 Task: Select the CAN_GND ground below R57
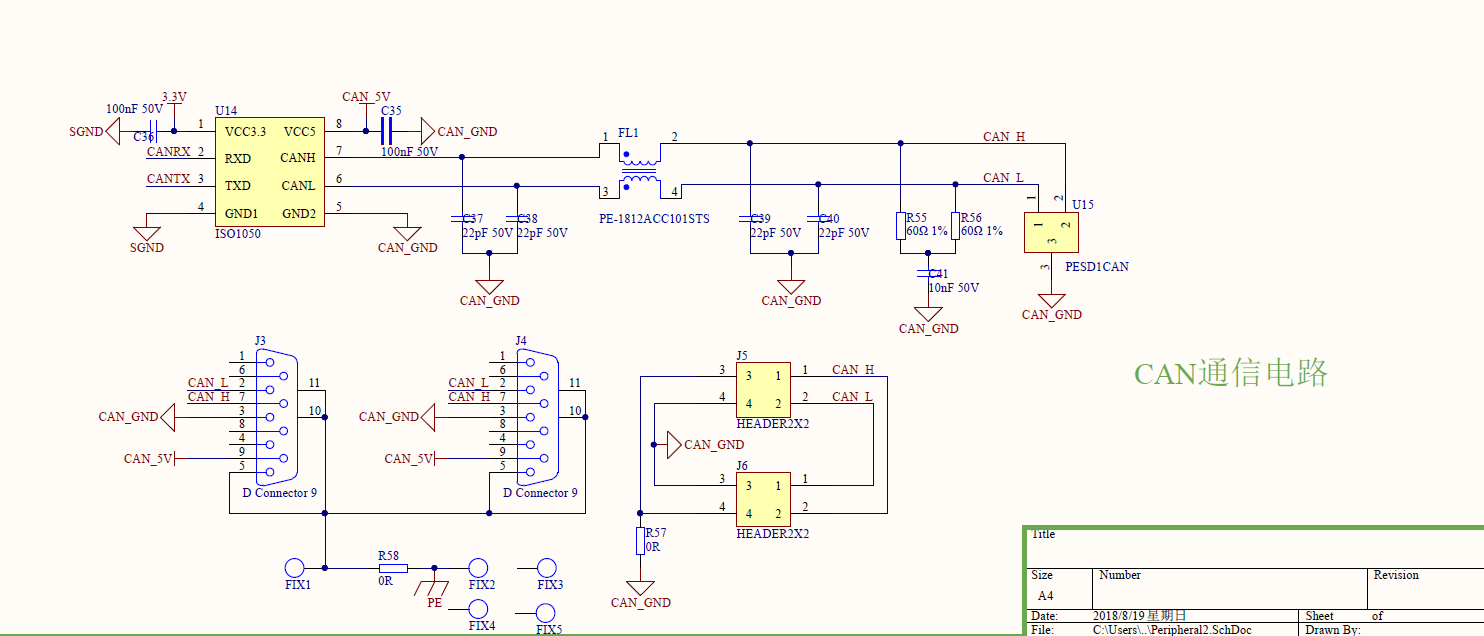640,596
